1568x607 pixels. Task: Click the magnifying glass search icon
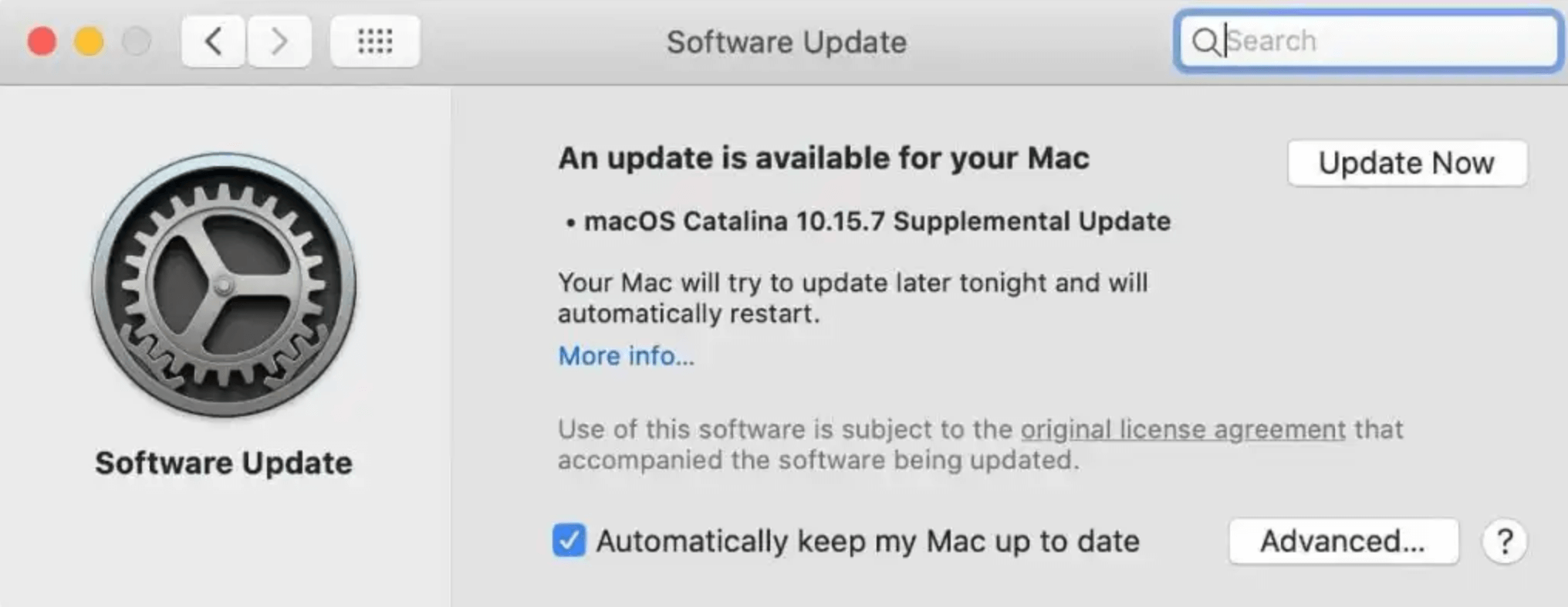pyautogui.click(x=1208, y=41)
